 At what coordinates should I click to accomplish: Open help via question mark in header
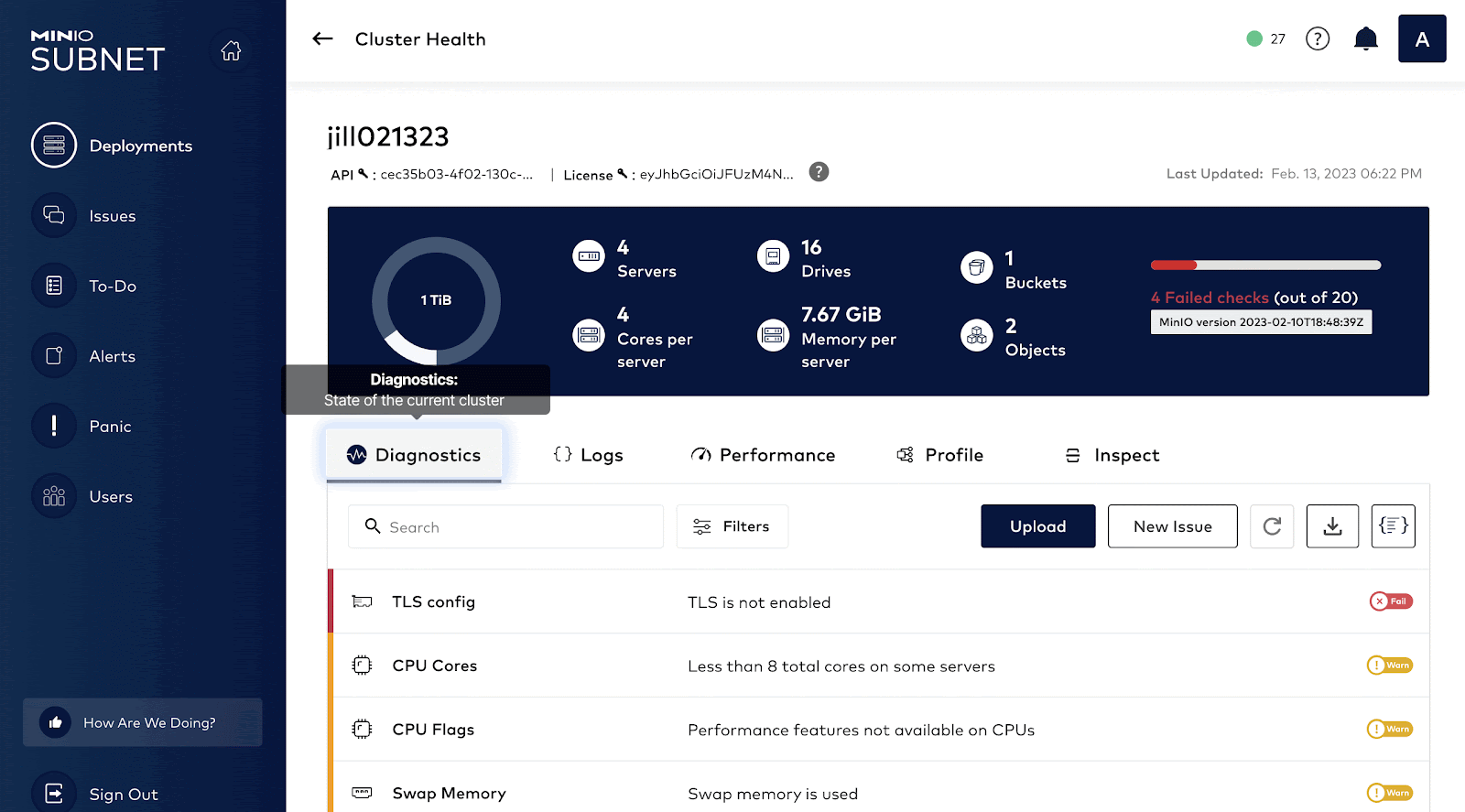pyautogui.click(x=1317, y=38)
